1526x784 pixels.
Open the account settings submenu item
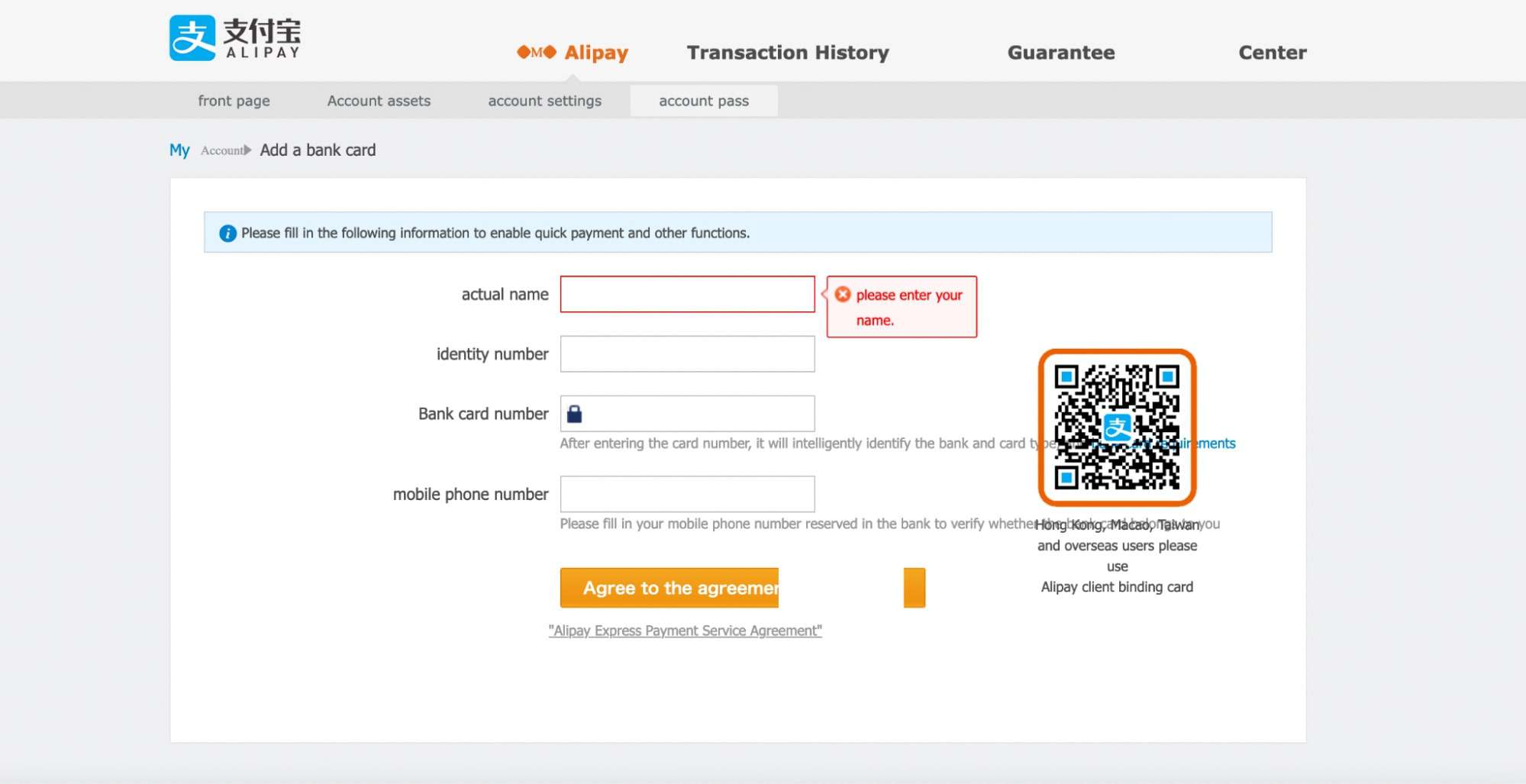point(545,101)
